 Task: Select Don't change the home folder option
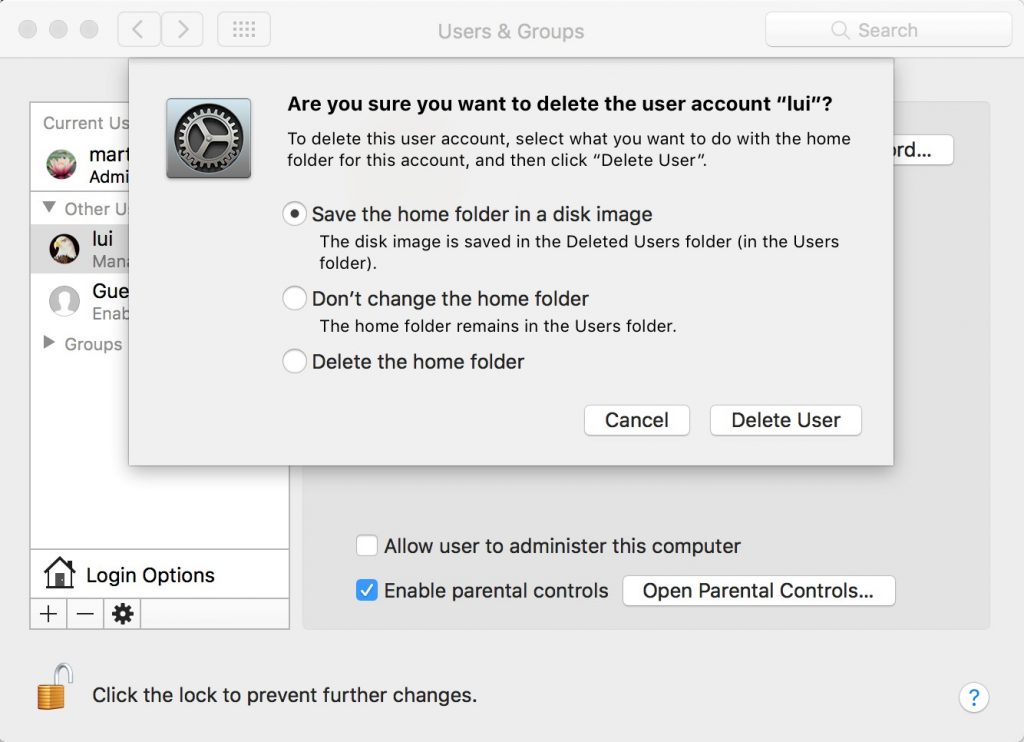[294, 298]
